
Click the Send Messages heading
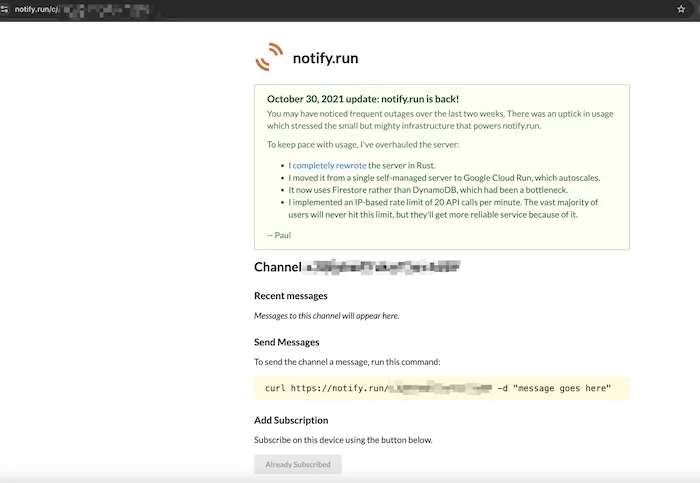287,342
